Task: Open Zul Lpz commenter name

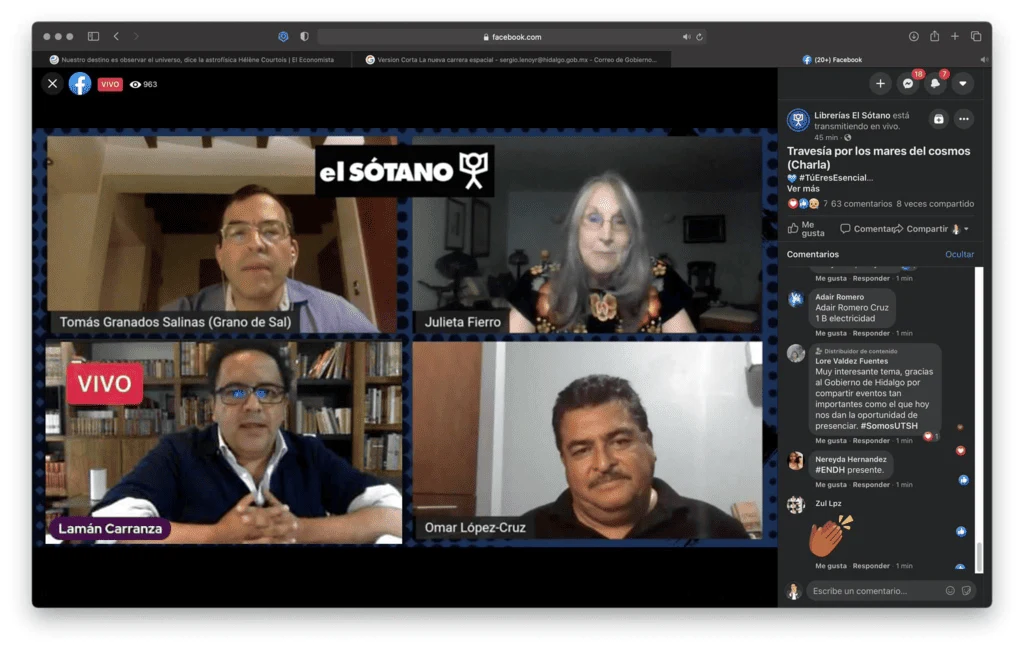Action: pos(828,503)
